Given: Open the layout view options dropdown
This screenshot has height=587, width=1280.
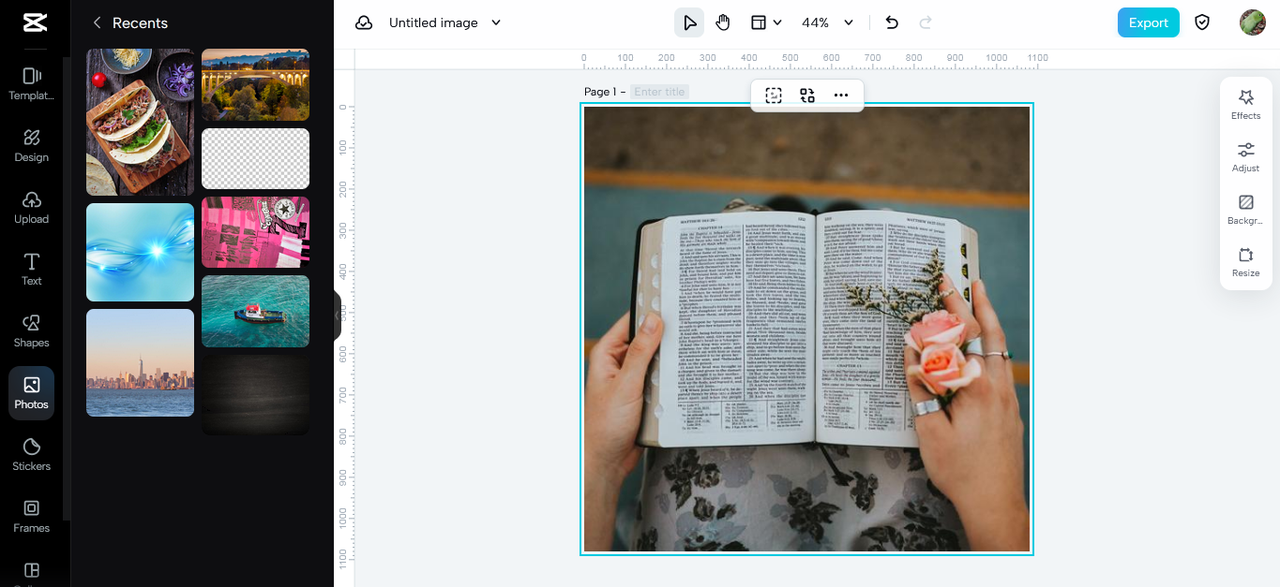Looking at the screenshot, I should coord(766,23).
